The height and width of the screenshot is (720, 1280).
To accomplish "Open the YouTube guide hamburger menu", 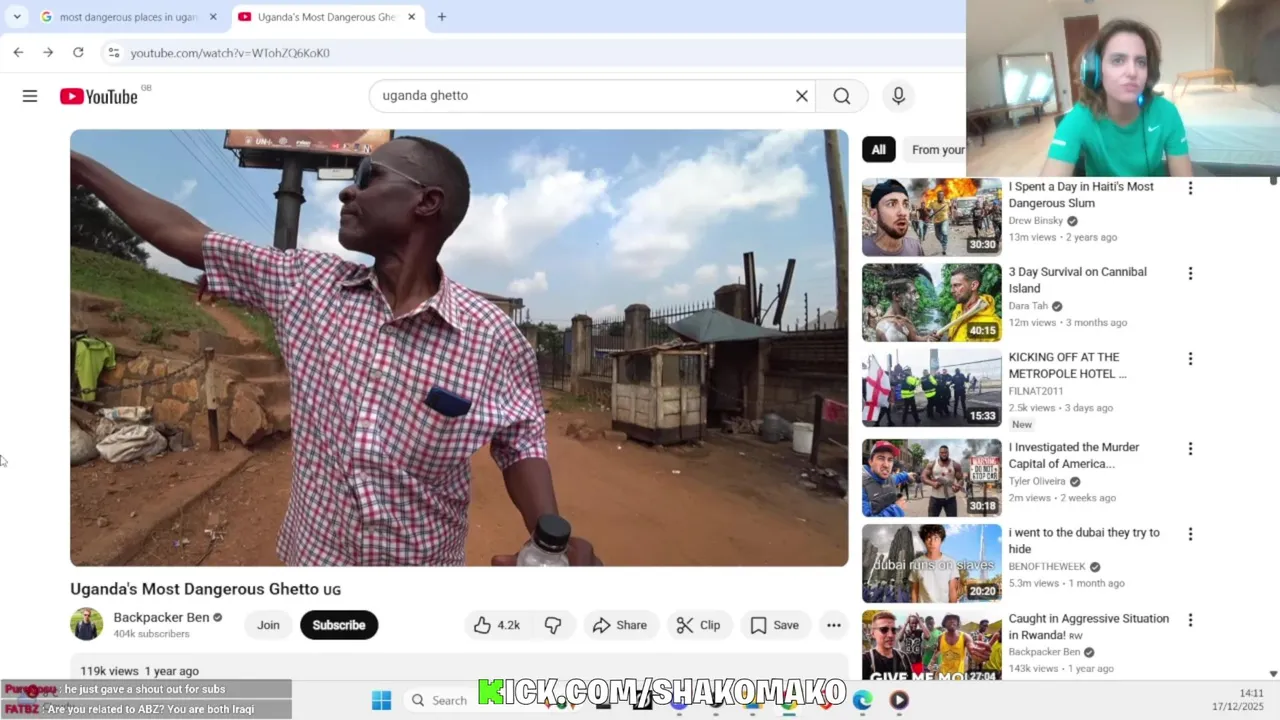I will [30, 96].
